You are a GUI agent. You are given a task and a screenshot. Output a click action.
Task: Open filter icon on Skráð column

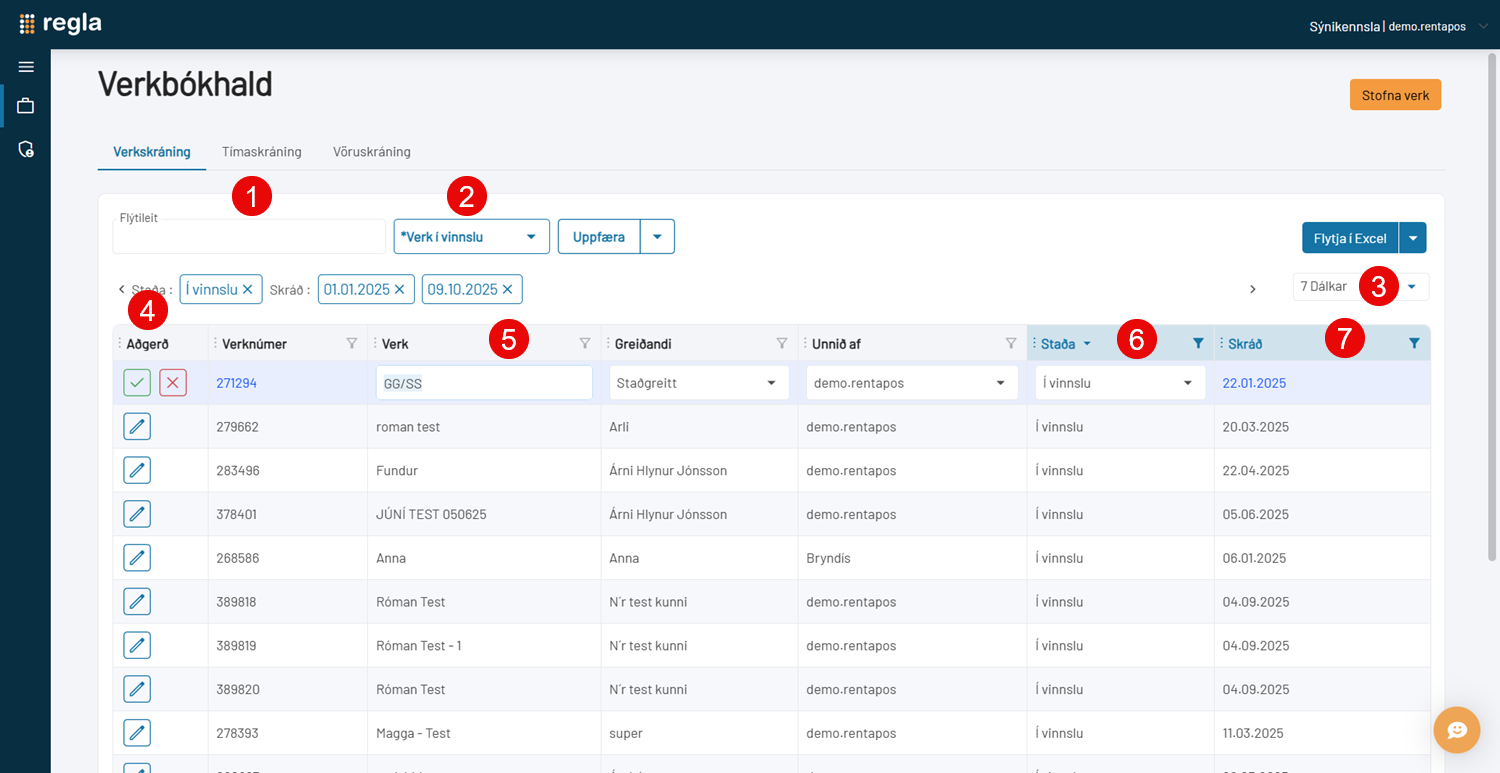click(x=1414, y=343)
